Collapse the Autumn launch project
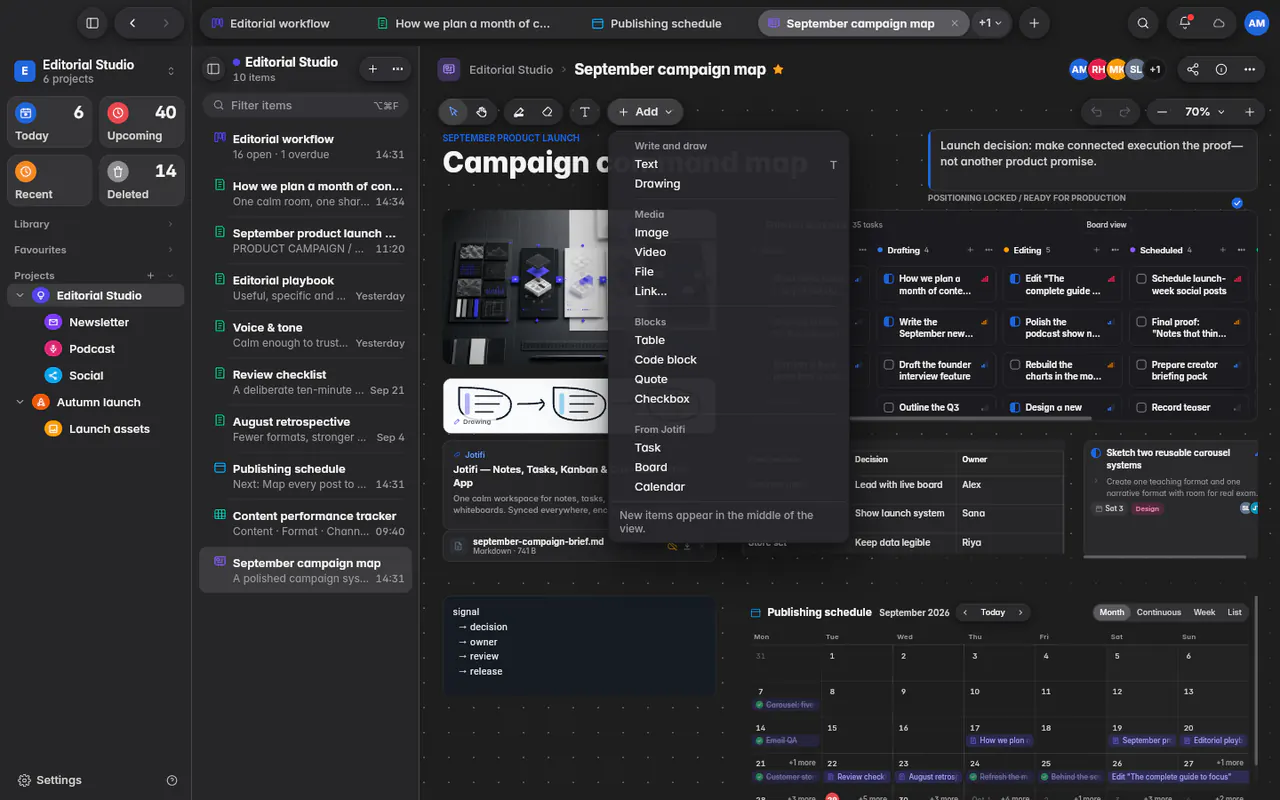1280x800 pixels. (20, 402)
